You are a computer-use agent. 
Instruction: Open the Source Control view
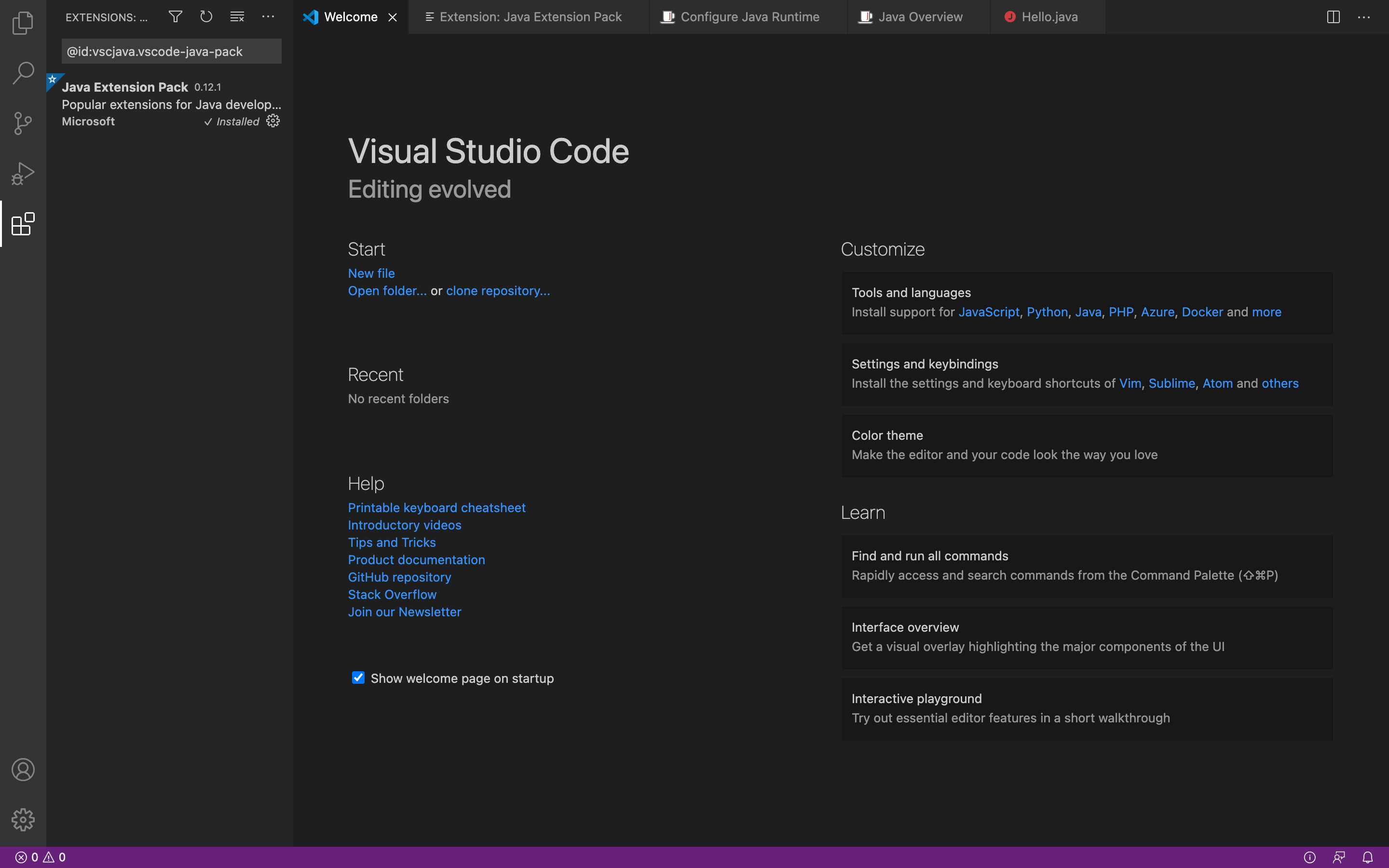tap(23, 123)
